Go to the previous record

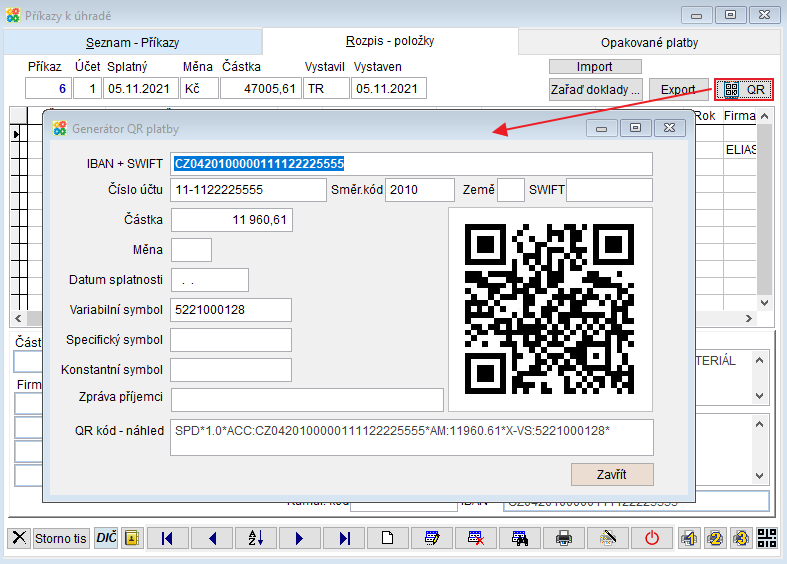coord(212,538)
